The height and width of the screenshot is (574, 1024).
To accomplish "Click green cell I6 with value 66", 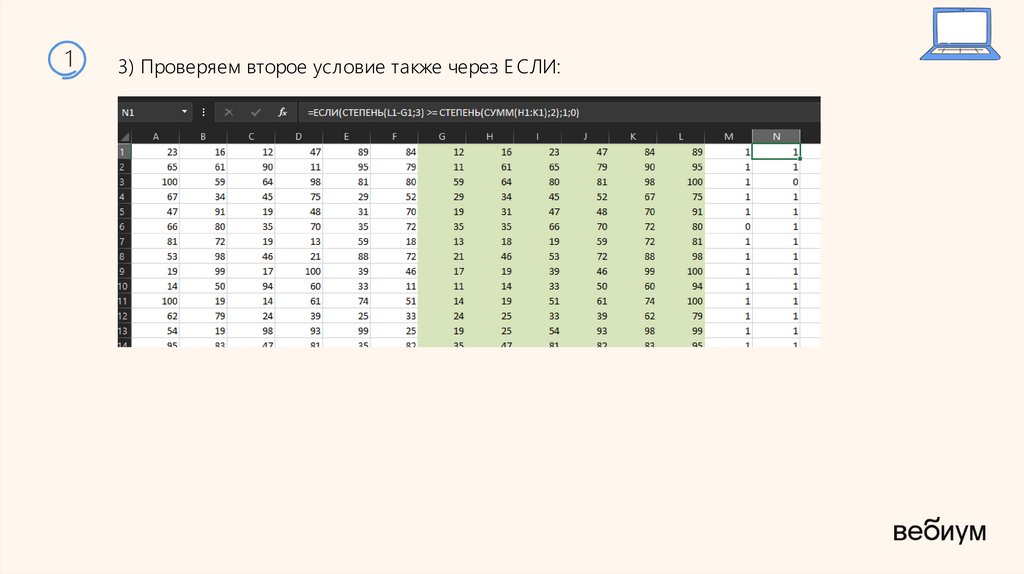I will click(x=537, y=227).
